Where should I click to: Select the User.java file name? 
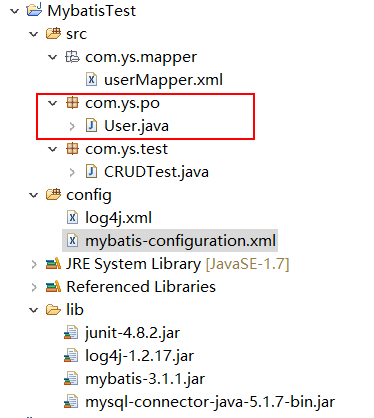pyautogui.click(x=136, y=126)
